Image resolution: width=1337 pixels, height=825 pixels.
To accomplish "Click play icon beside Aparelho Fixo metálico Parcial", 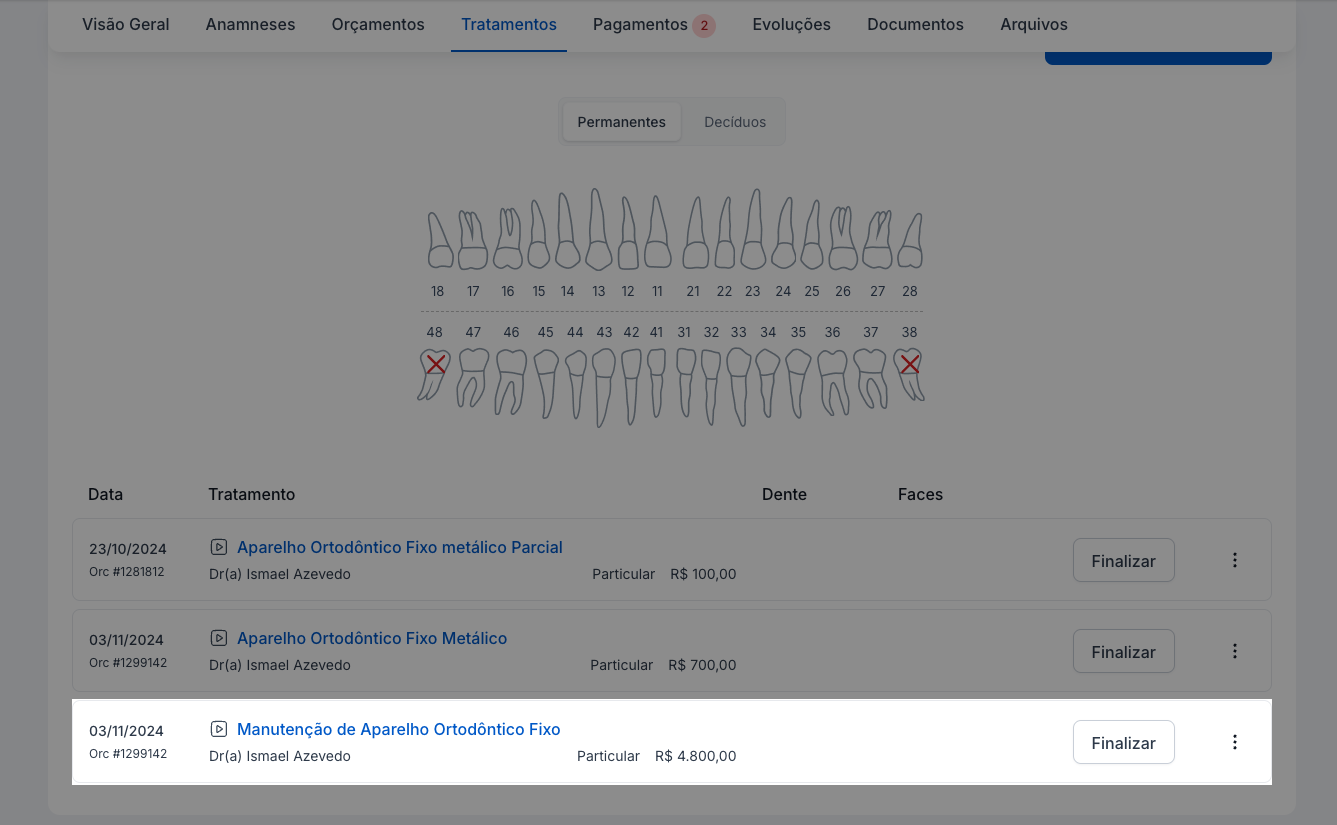I will [218, 547].
